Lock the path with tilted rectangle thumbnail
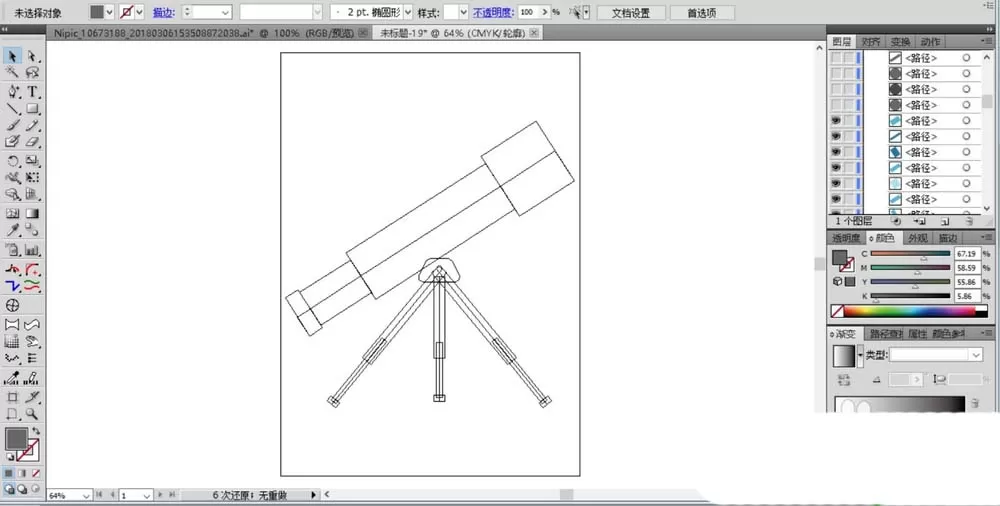The width and height of the screenshot is (1000, 506). point(848,152)
